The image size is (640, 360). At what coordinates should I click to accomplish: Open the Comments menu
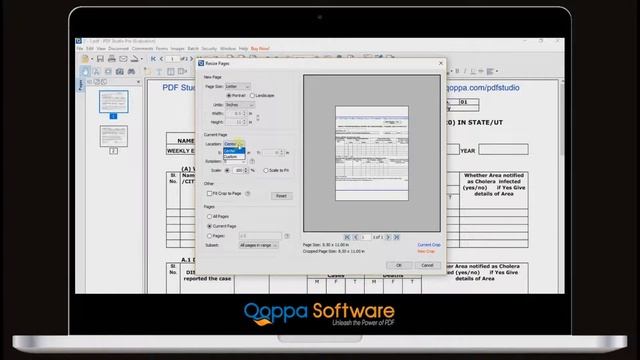142,49
